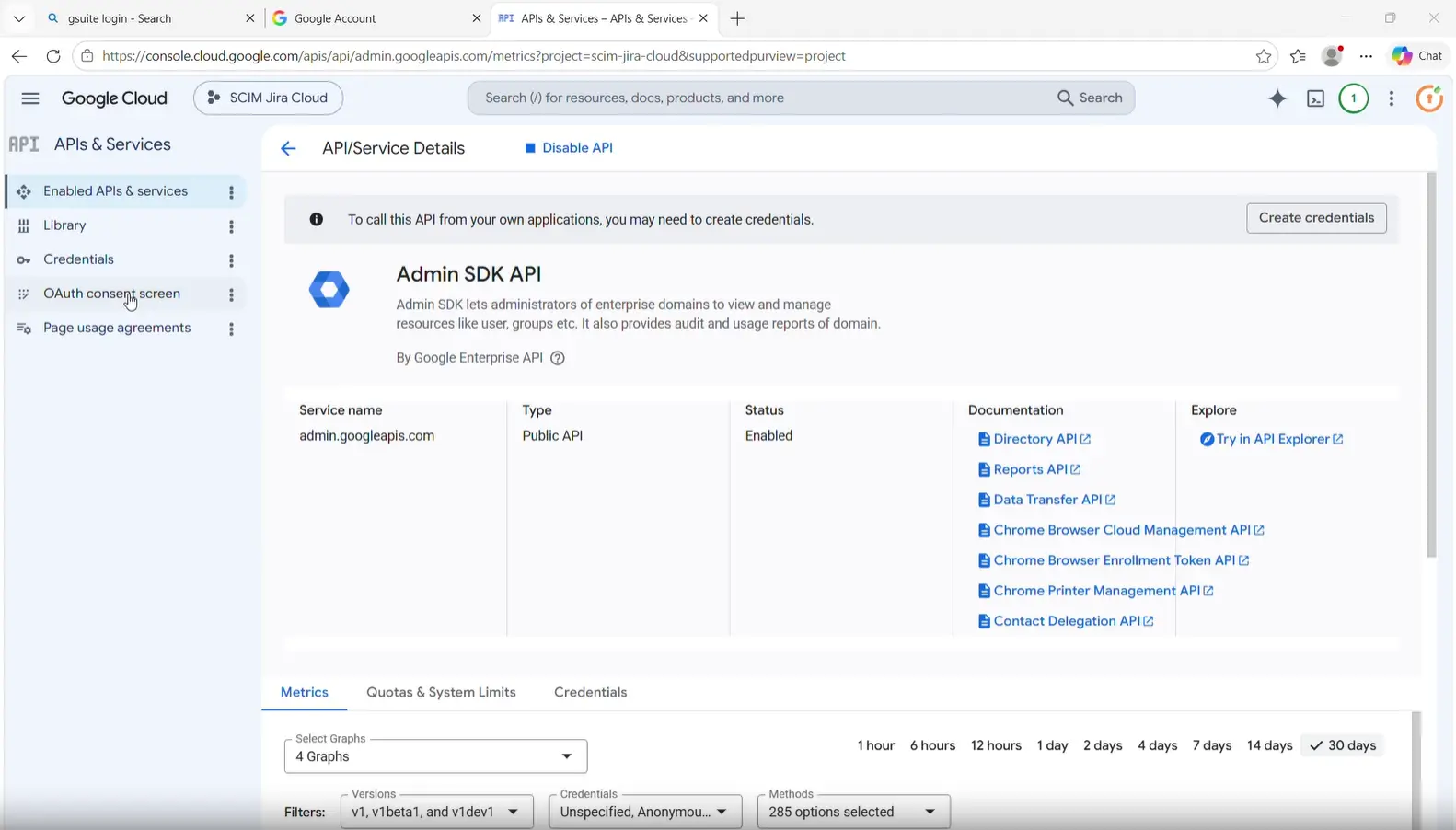Switch to the Metrics tab
This screenshot has height=830, width=1456.
[305, 692]
